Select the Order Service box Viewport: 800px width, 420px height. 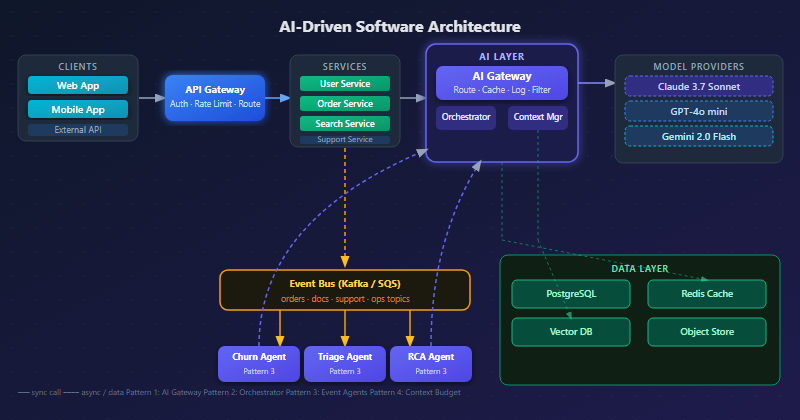[345, 104]
